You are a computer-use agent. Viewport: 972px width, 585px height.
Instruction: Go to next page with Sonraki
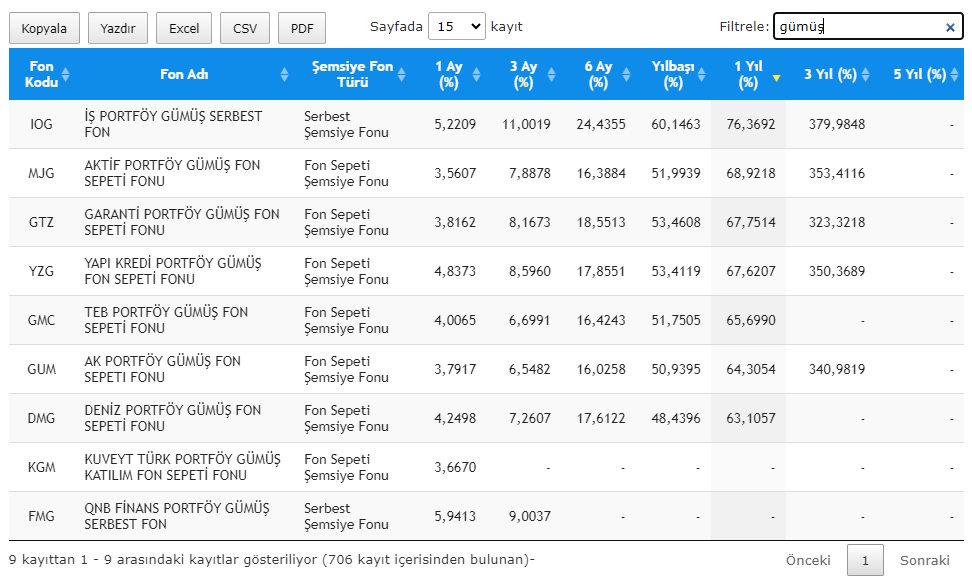(x=924, y=560)
